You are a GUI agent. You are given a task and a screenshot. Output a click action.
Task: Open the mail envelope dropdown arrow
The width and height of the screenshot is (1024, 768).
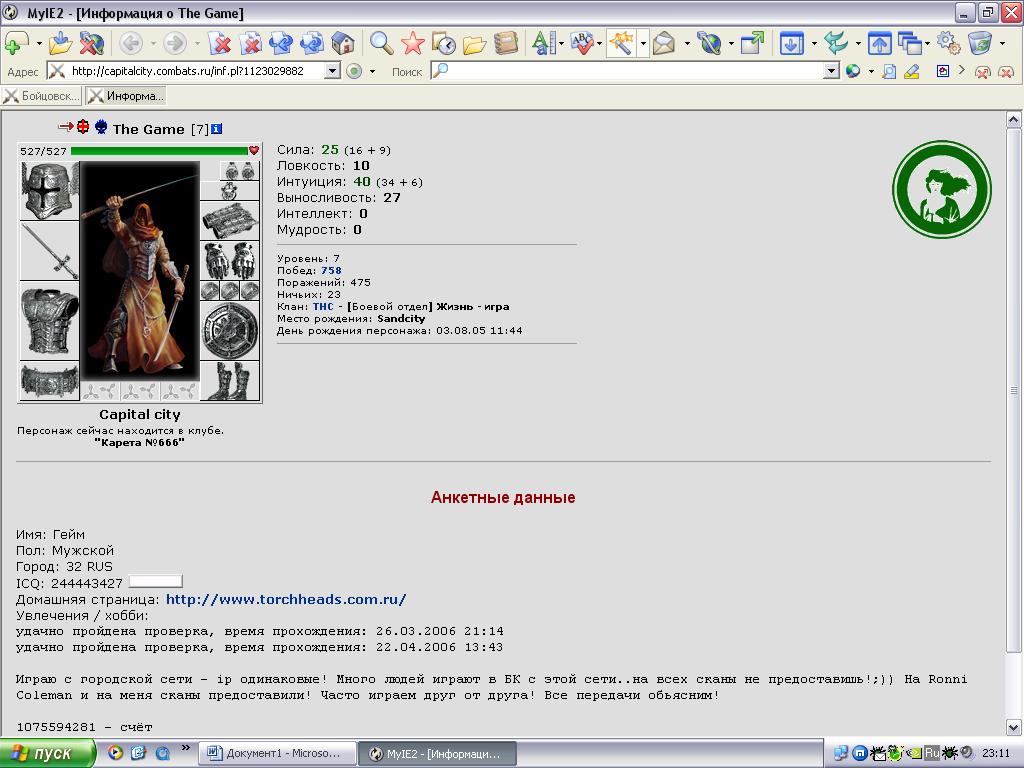pyautogui.click(x=686, y=44)
